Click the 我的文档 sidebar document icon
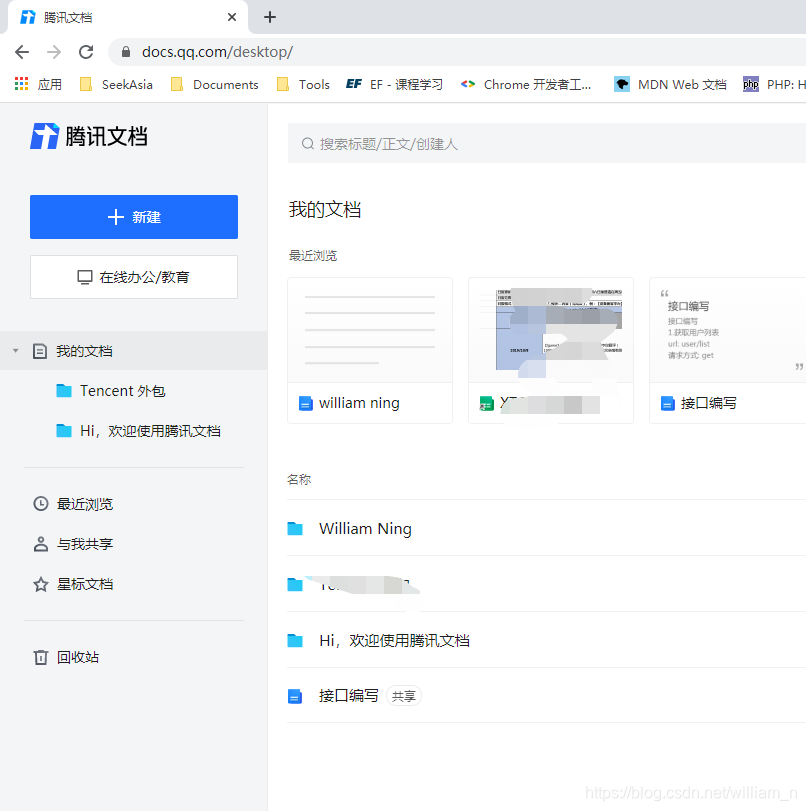 click(40, 351)
